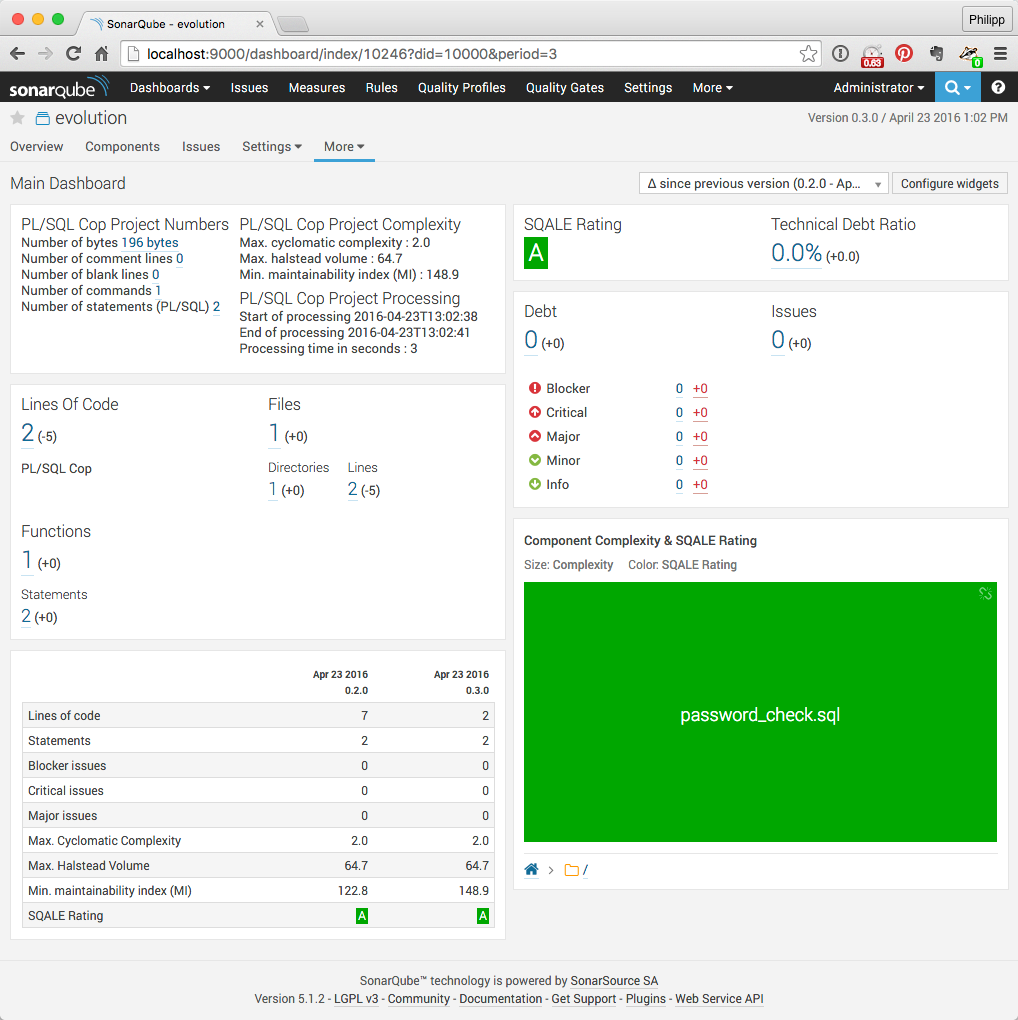Switch to the Components project tab
This screenshot has width=1018, height=1020.
(122, 146)
